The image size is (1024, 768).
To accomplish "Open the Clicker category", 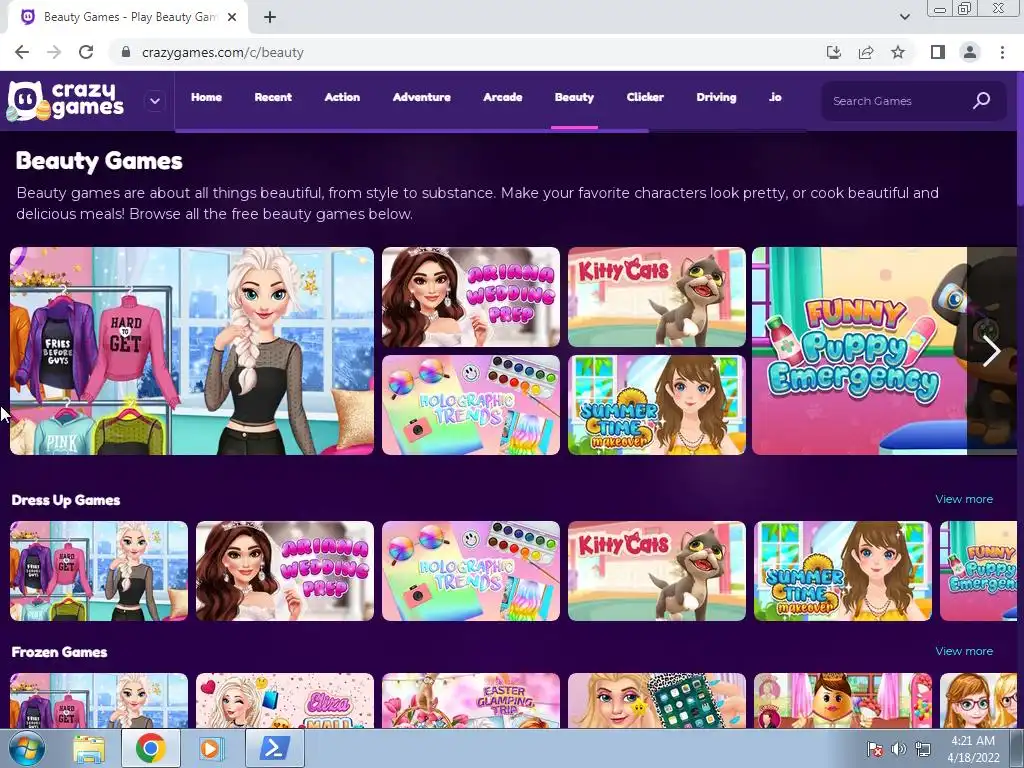I will [x=645, y=97].
